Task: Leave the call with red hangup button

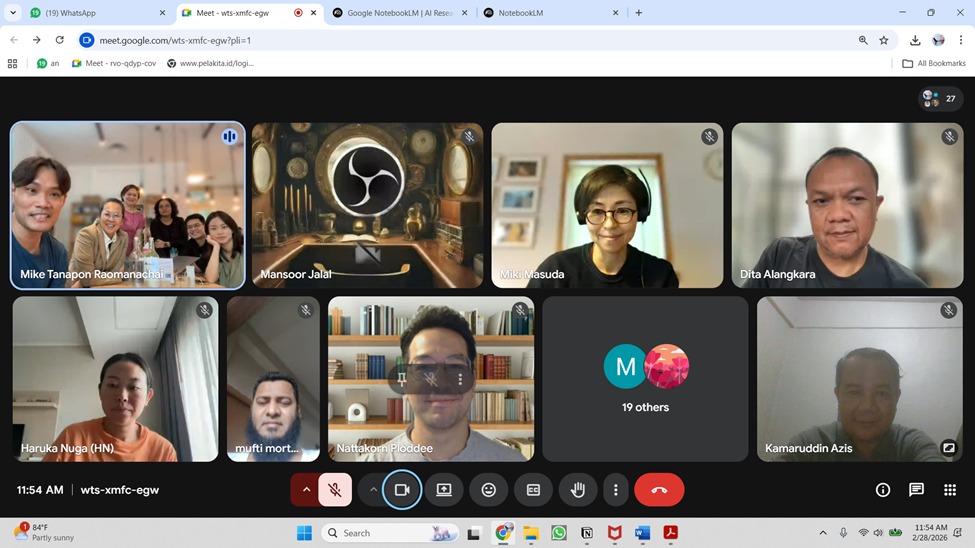Action: [x=659, y=490]
